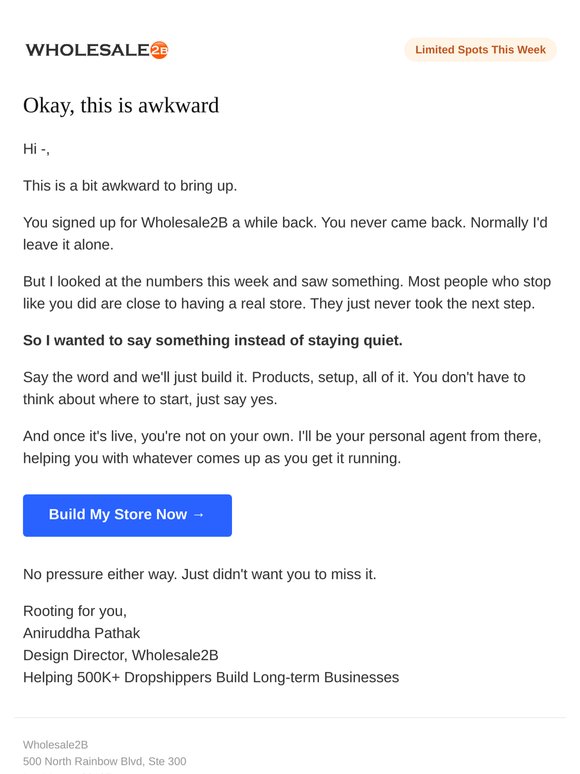
Task: Click the 500 North Rainbow Blvd address
Action: (x=105, y=762)
